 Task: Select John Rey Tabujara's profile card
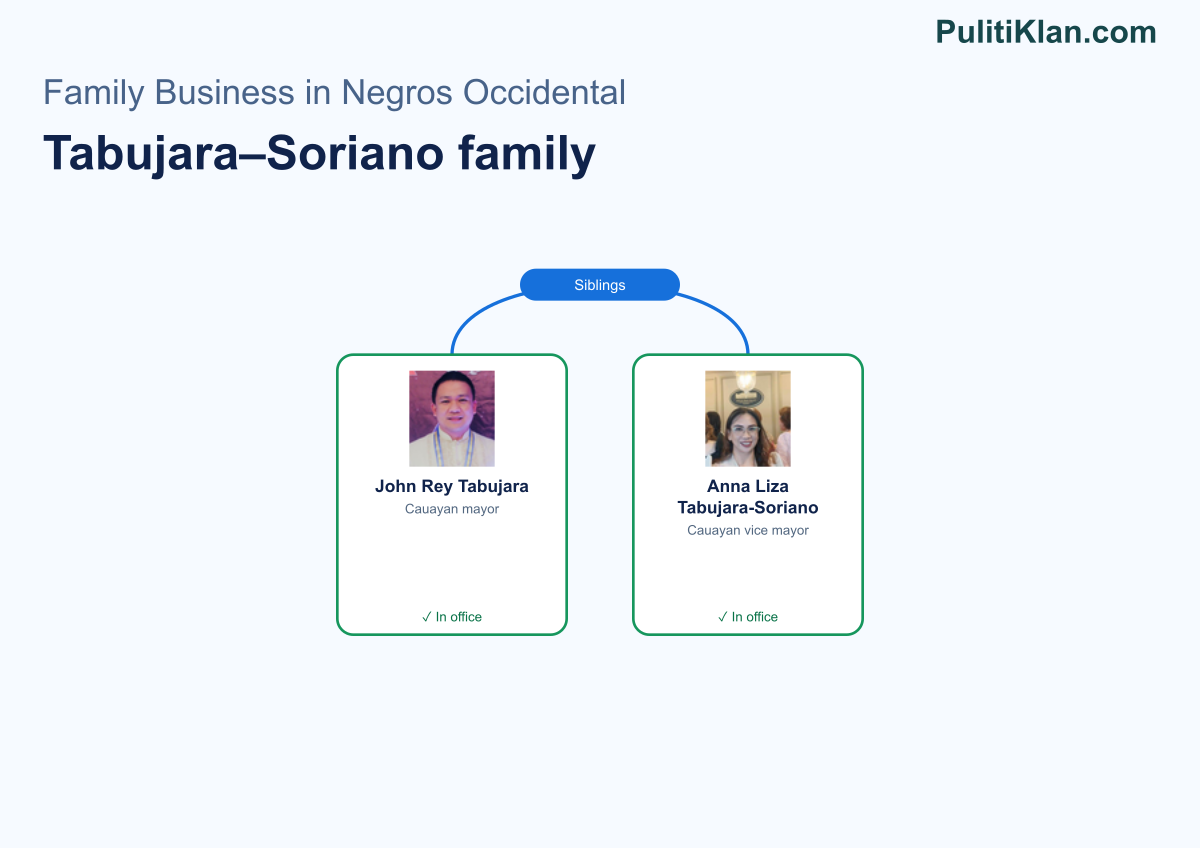[x=452, y=495]
